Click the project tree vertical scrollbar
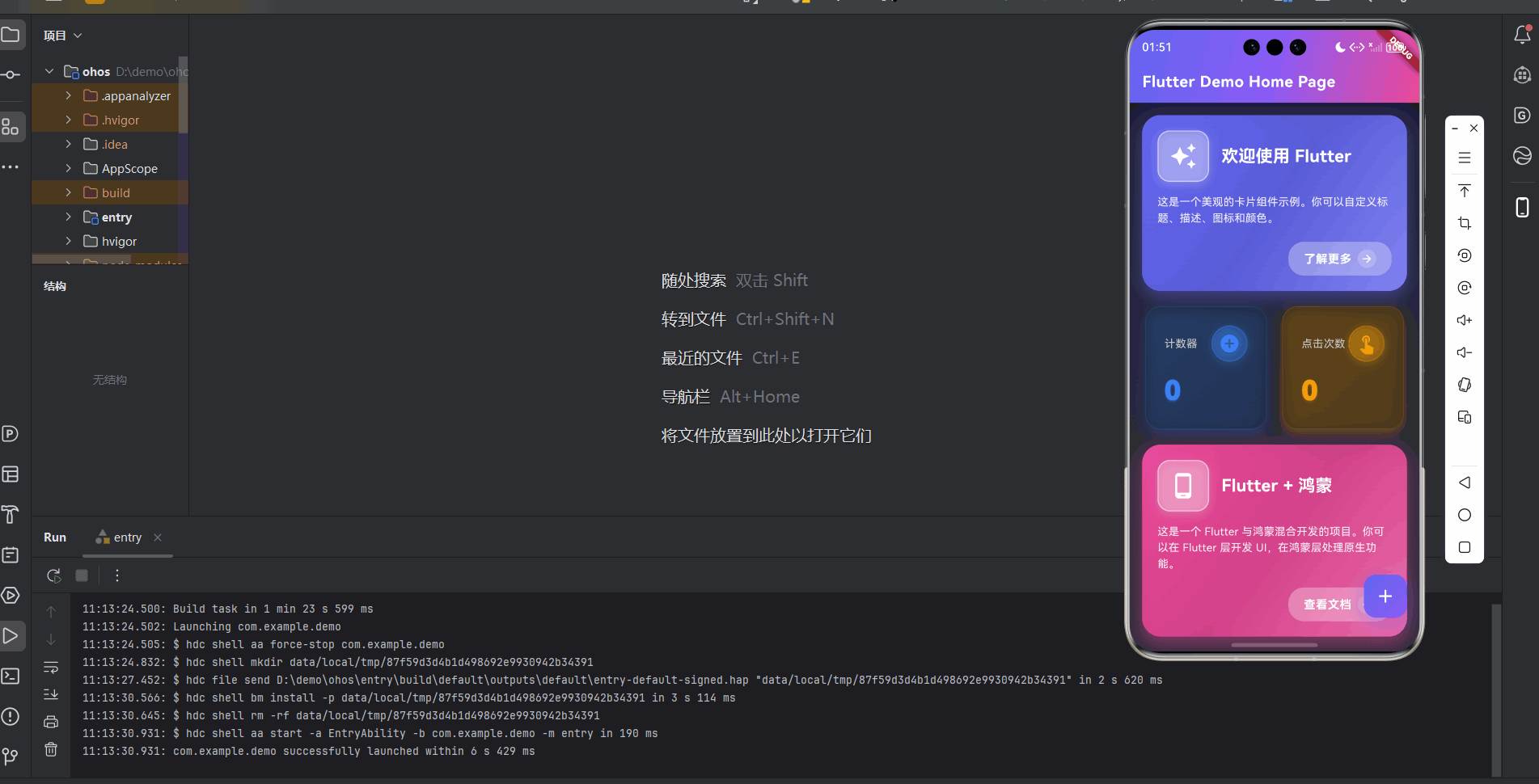 (184, 95)
